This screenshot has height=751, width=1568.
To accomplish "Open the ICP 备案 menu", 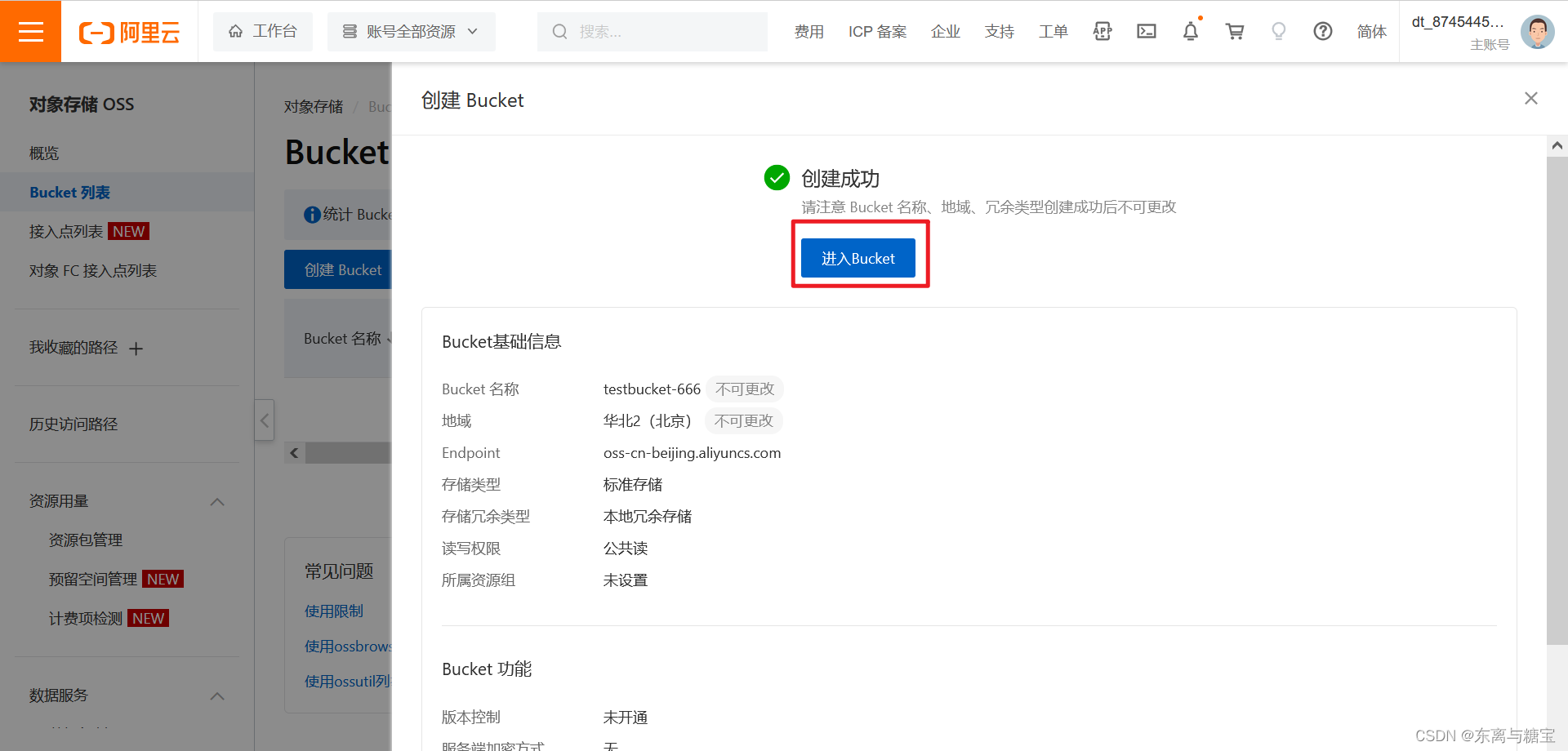I will pos(877,31).
